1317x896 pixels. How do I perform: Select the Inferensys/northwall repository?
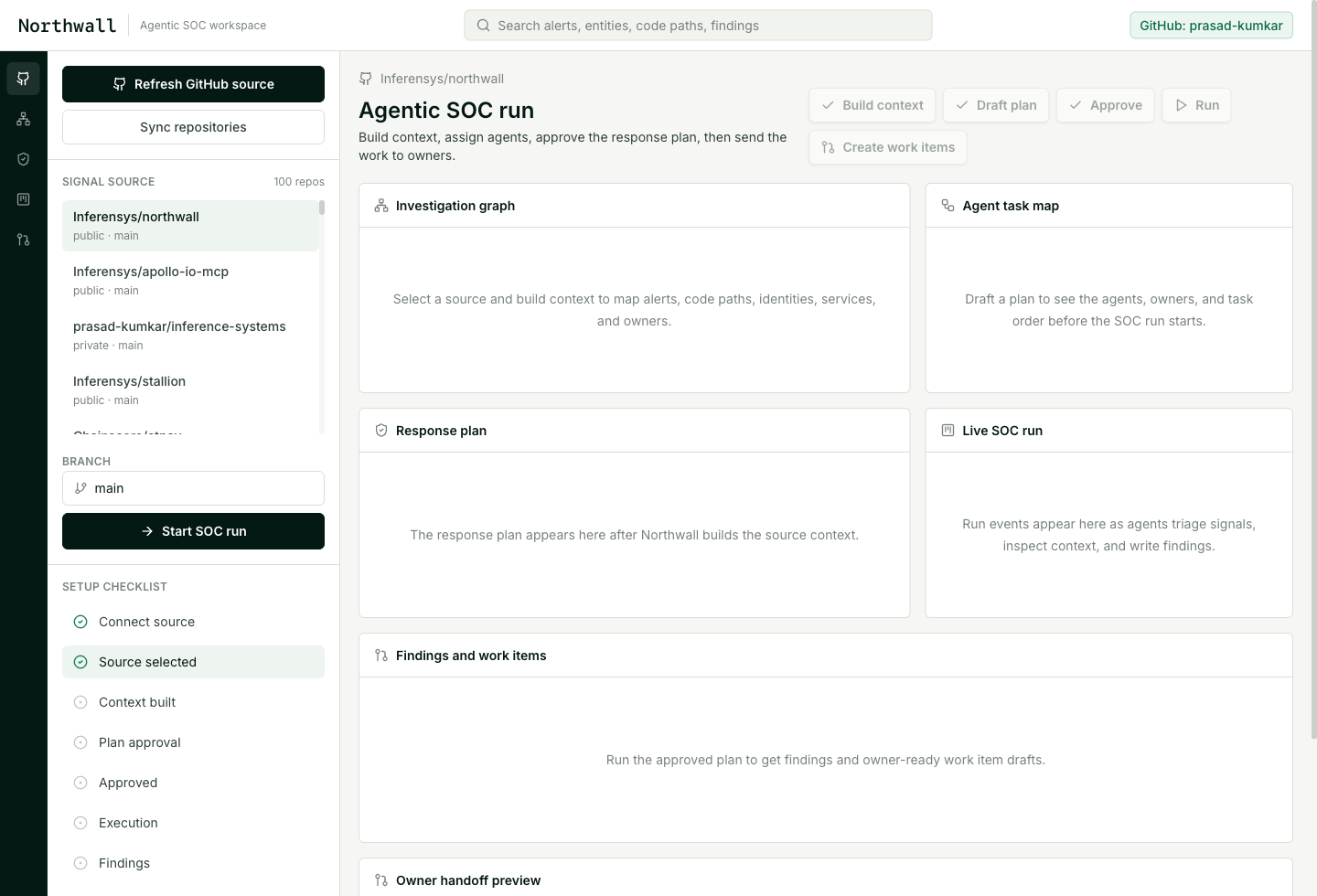pyautogui.click(x=190, y=226)
